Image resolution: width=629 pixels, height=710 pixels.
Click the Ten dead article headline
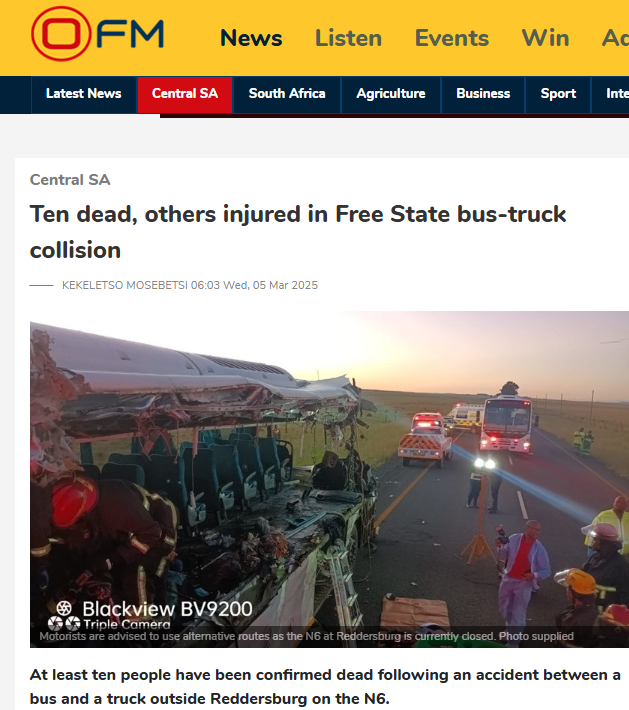pyautogui.click(x=298, y=232)
